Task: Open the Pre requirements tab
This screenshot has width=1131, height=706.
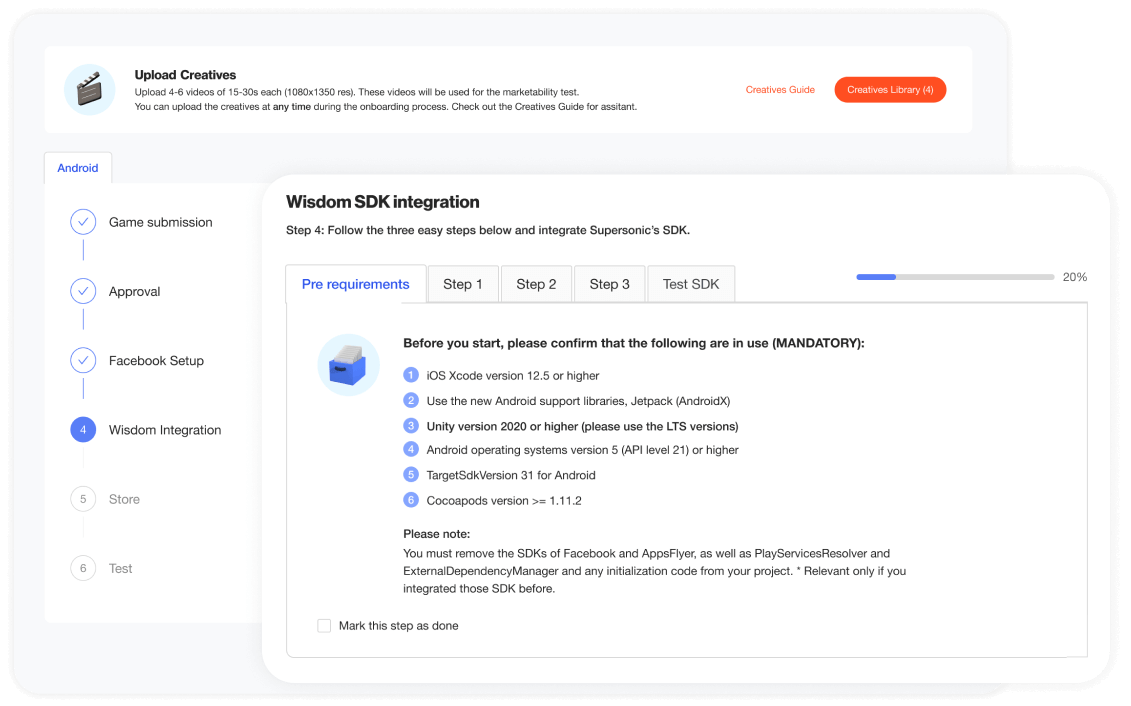Action: [356, 284]
